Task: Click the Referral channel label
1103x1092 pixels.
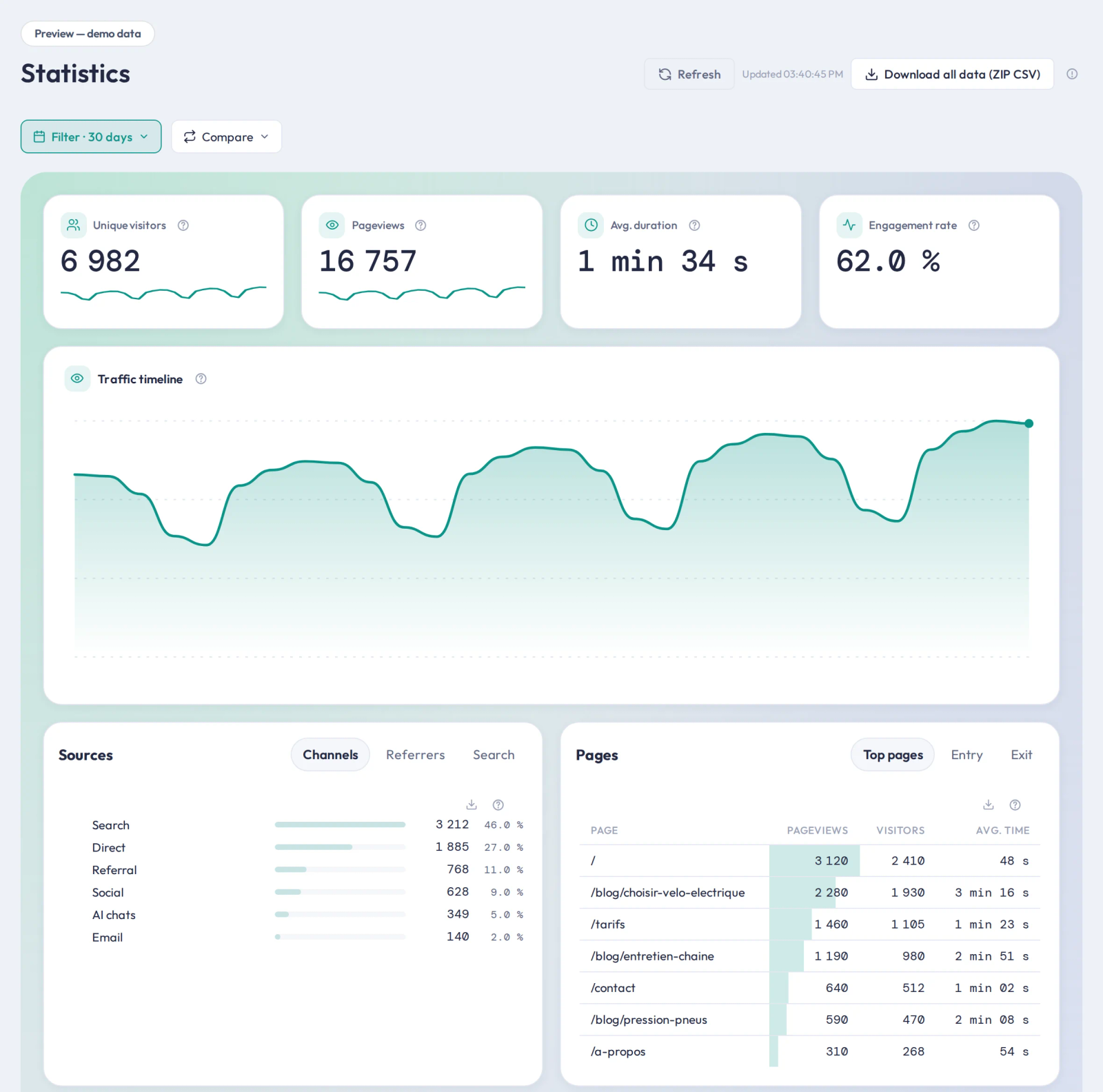Action: coord(114,870)
